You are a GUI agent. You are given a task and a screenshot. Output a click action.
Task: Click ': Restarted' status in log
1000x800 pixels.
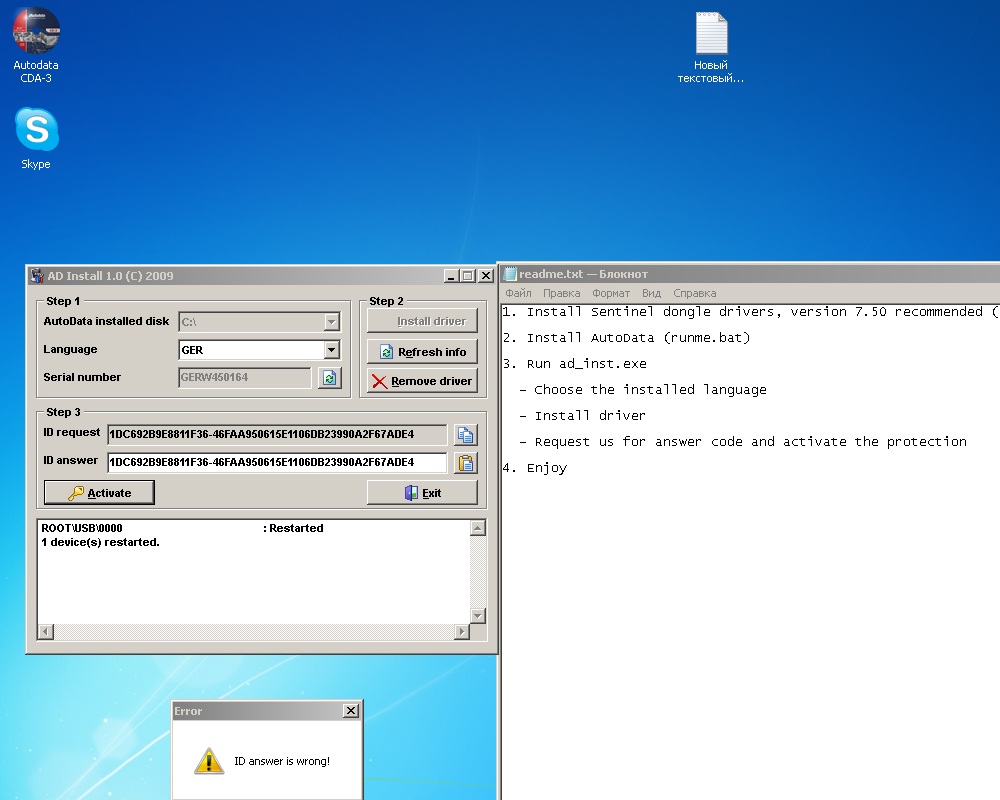(293, 528)
